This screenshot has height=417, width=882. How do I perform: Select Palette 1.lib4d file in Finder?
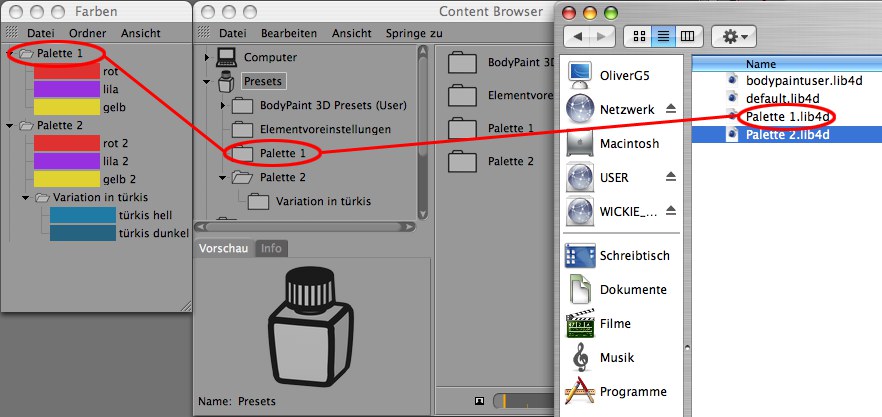point(787,116)
